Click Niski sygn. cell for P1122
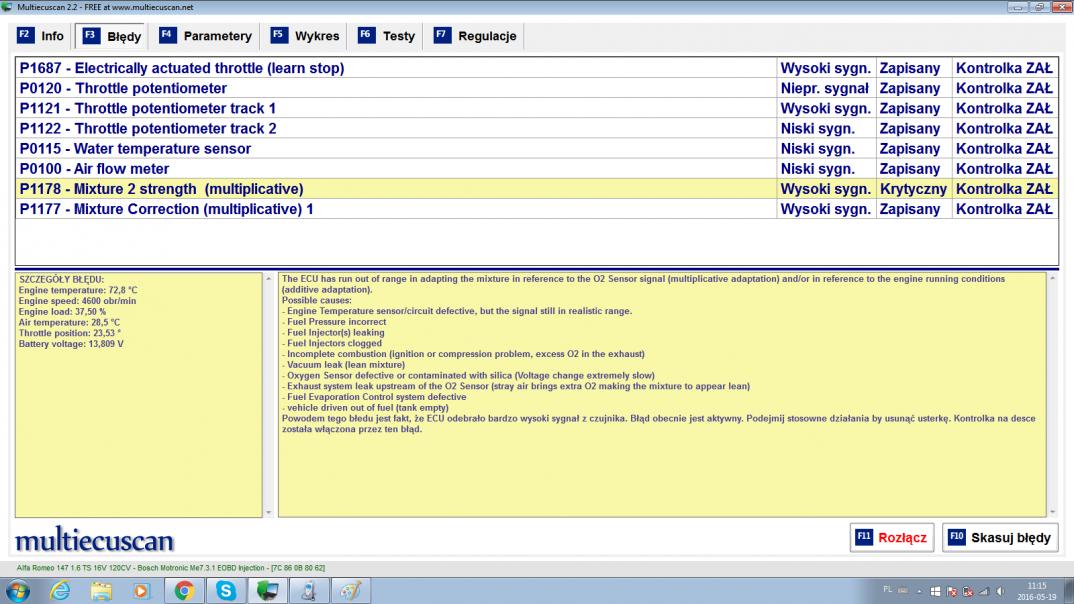The width and height of the screenshot is (1074, 604). click(x=825, y=128)
